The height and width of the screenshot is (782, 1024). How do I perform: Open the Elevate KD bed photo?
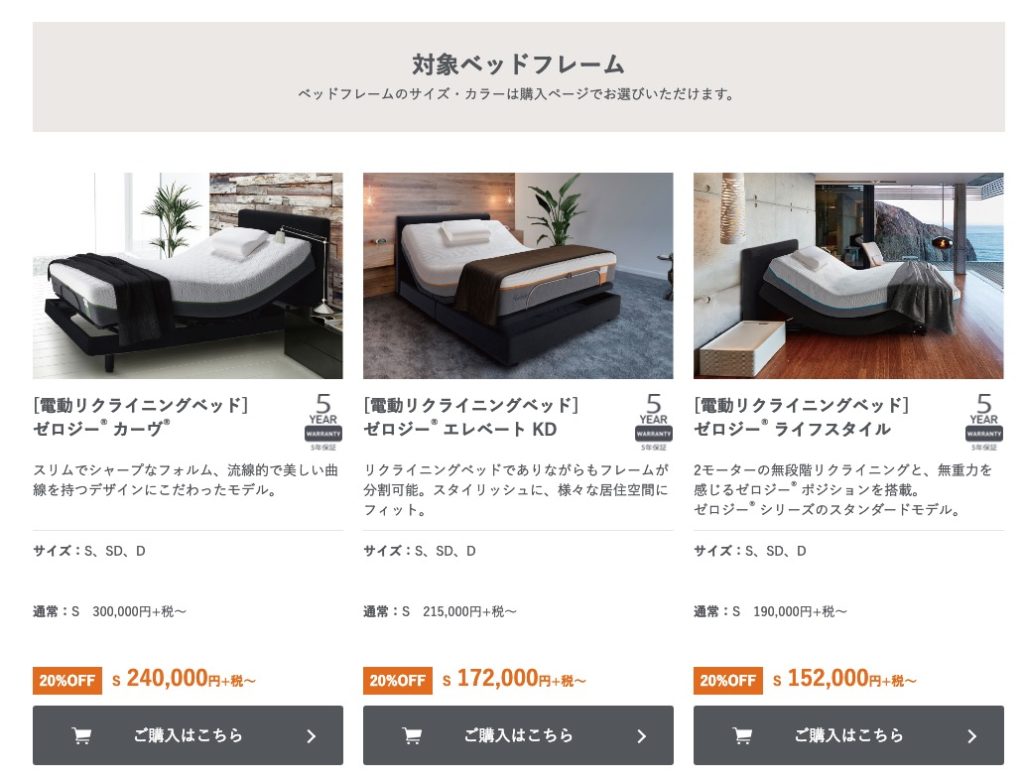coord(518,276)
